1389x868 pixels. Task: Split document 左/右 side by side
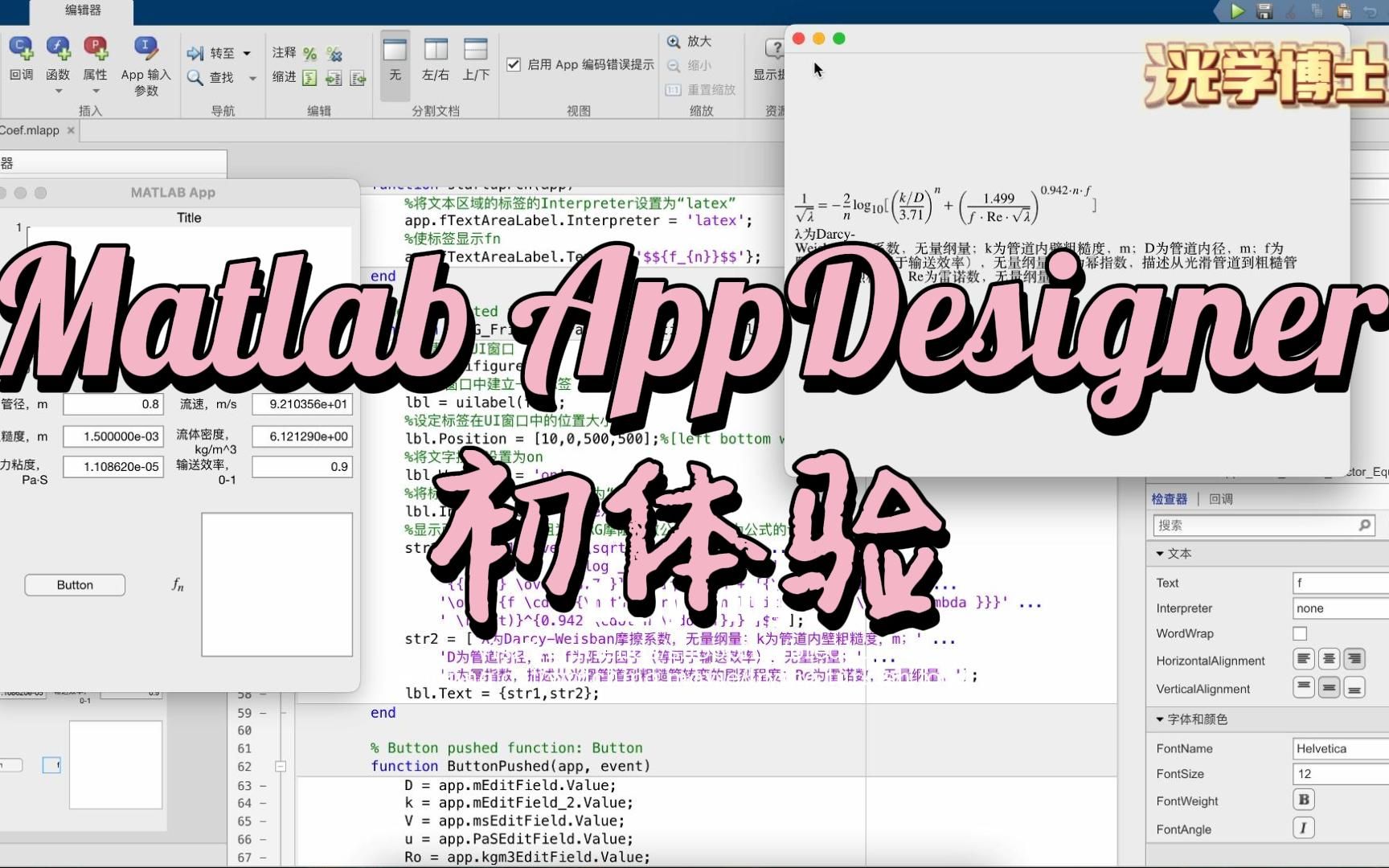click(436, 60)
